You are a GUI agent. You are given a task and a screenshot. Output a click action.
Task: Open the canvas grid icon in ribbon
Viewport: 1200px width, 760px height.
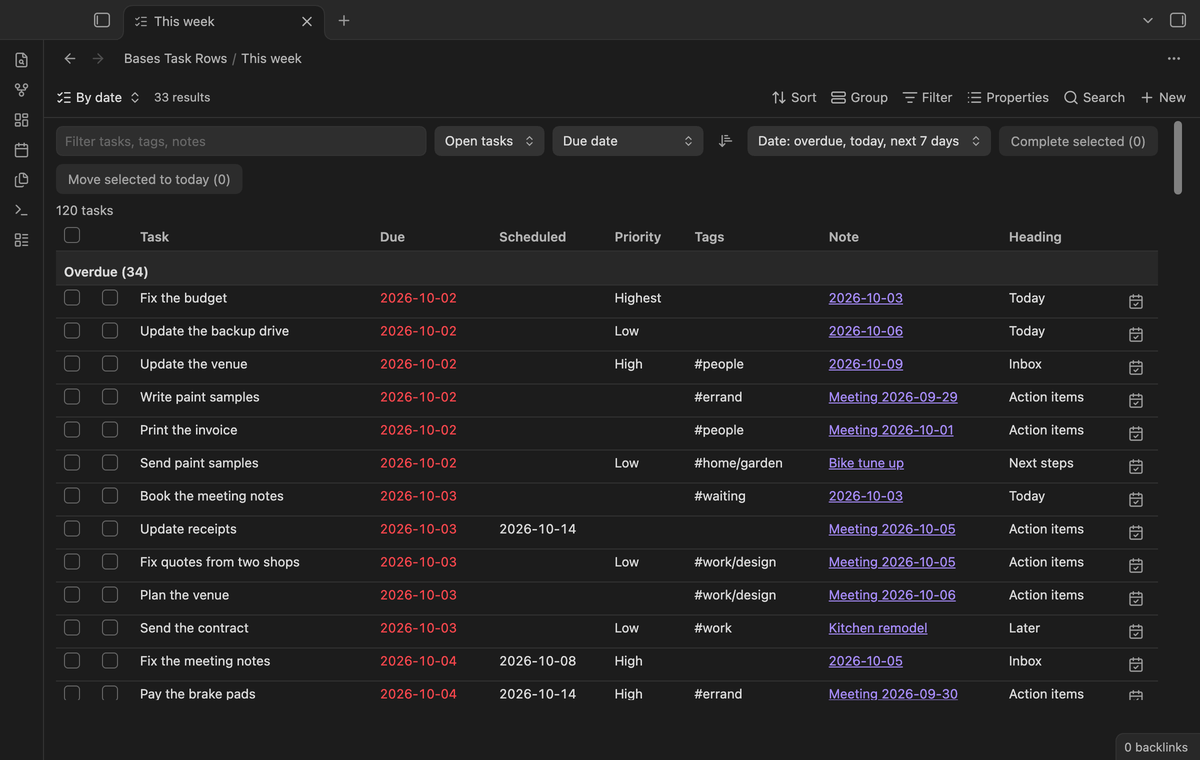pyautogui.click(x=21, y=120)
